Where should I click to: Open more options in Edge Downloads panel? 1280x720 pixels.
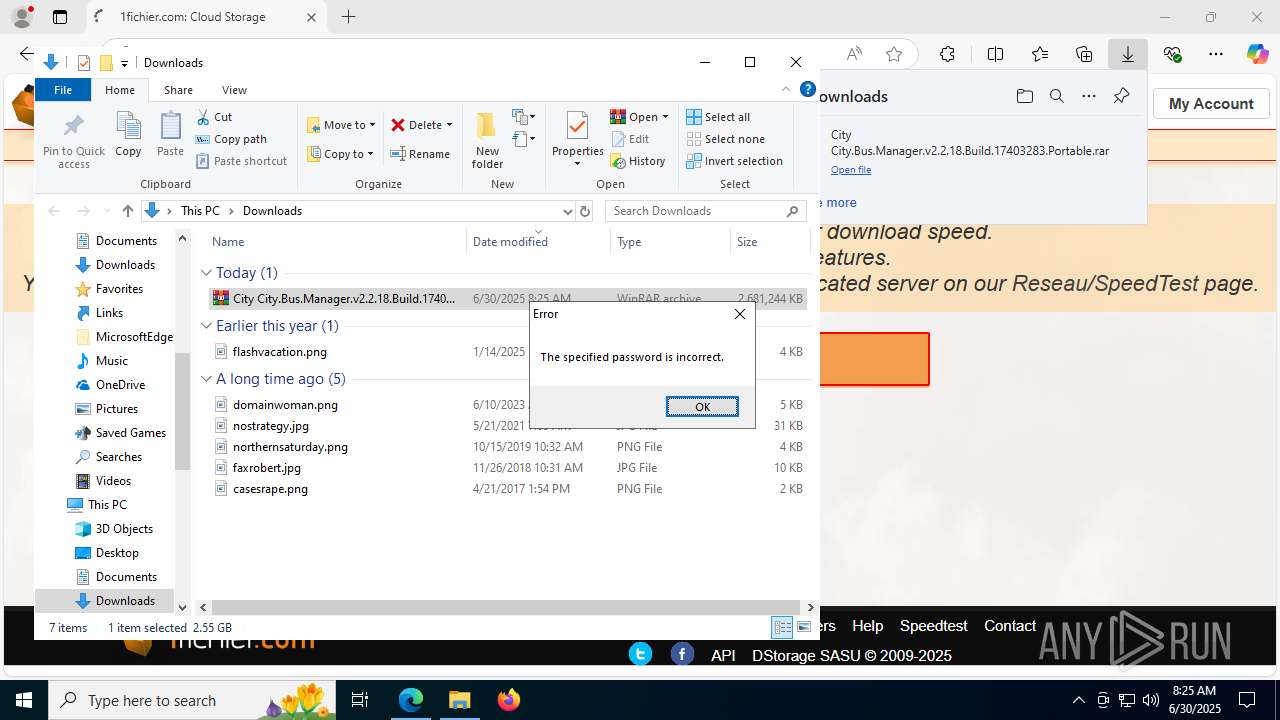point(1089,96)
